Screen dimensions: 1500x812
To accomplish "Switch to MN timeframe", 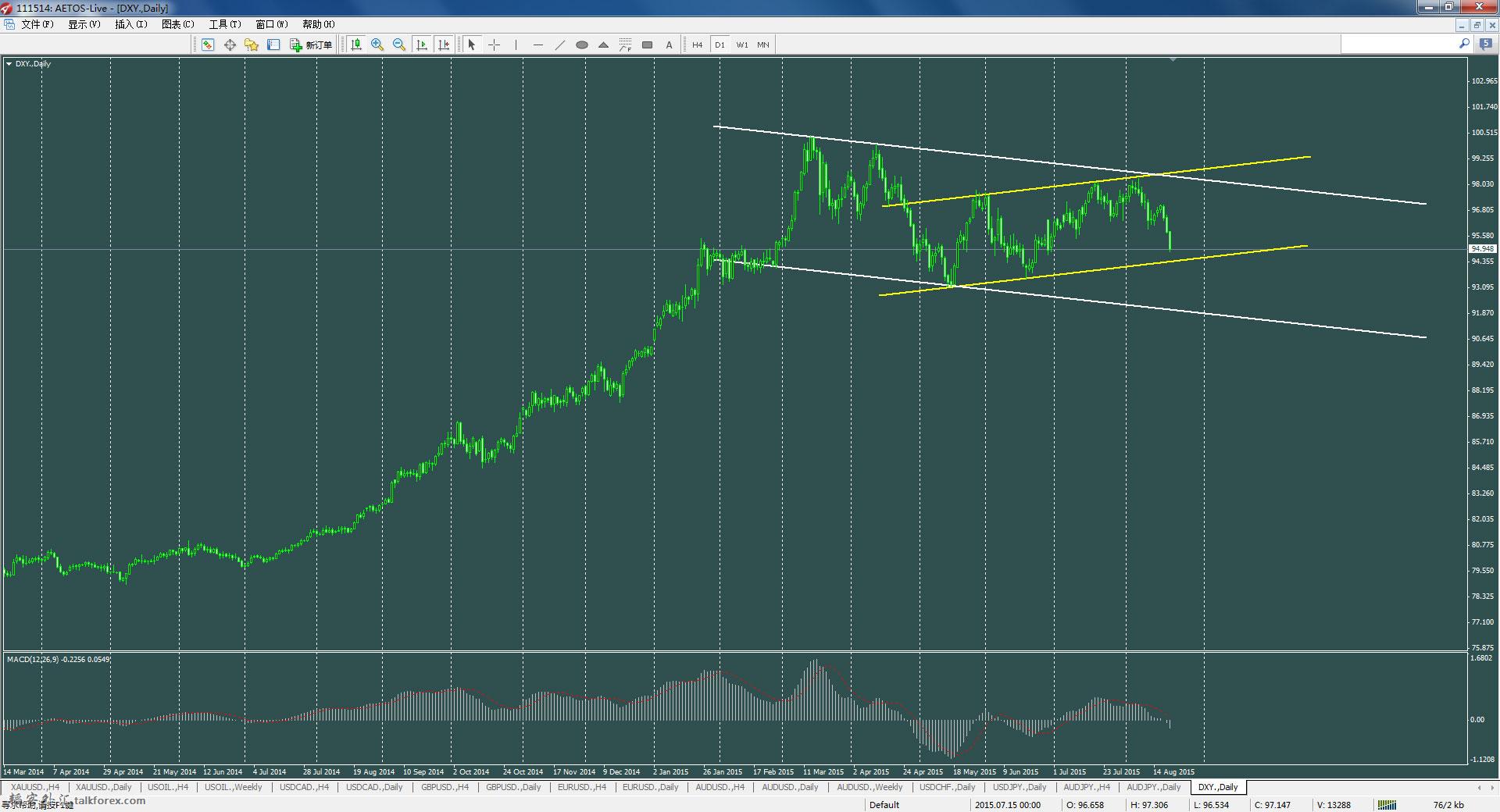I will [x=763, y=45].
